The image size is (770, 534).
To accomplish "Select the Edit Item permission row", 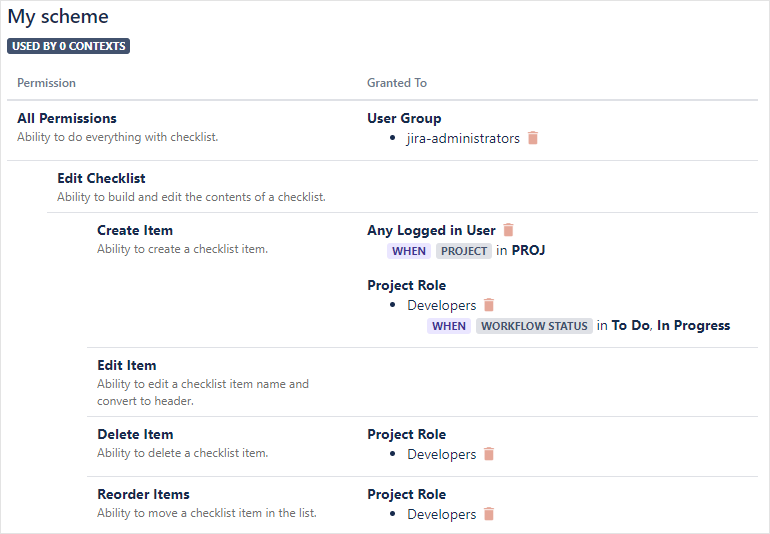I will pyautogui.click(x=127, y=365).
